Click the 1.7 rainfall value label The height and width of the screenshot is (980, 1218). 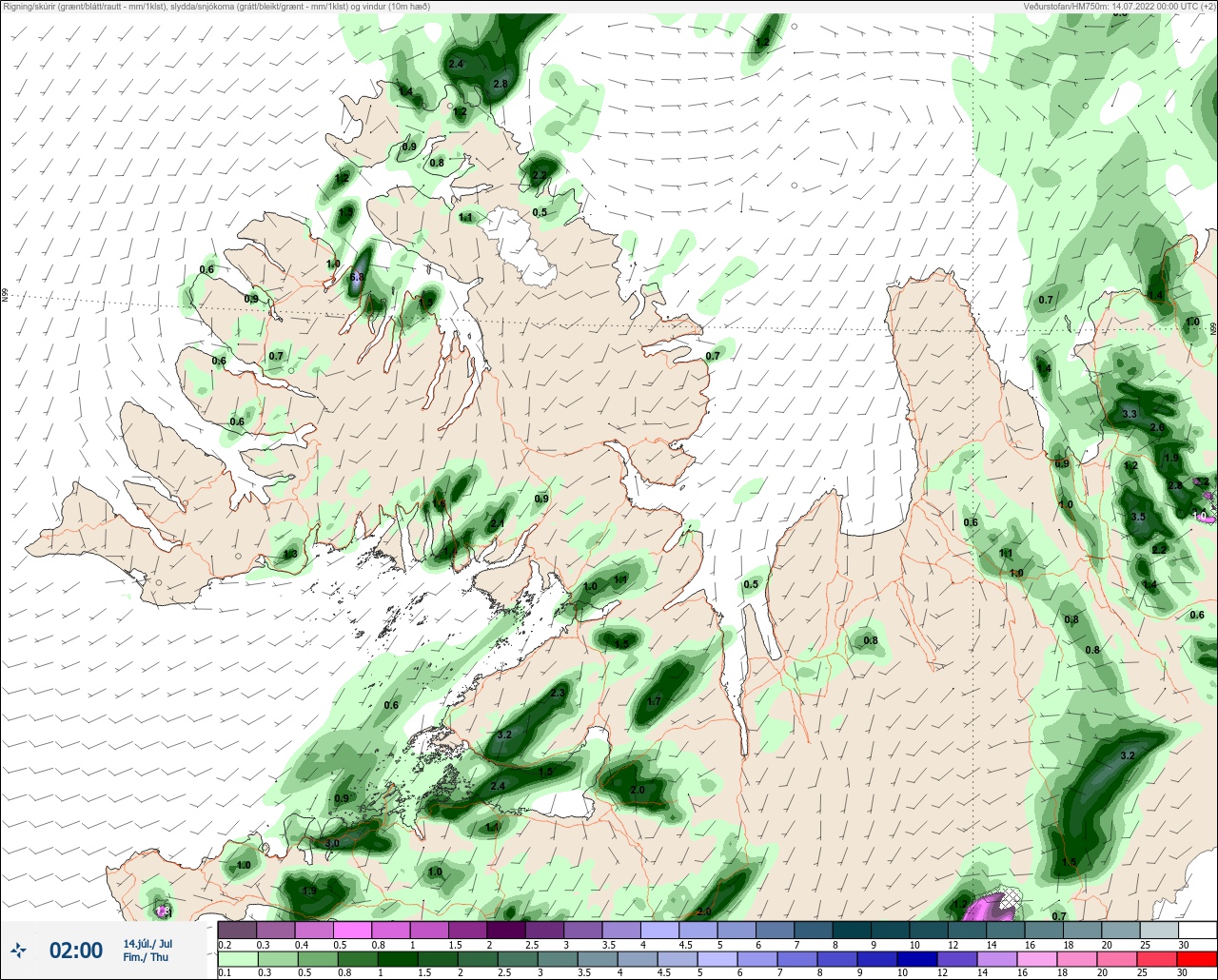(x=654, y=701)
